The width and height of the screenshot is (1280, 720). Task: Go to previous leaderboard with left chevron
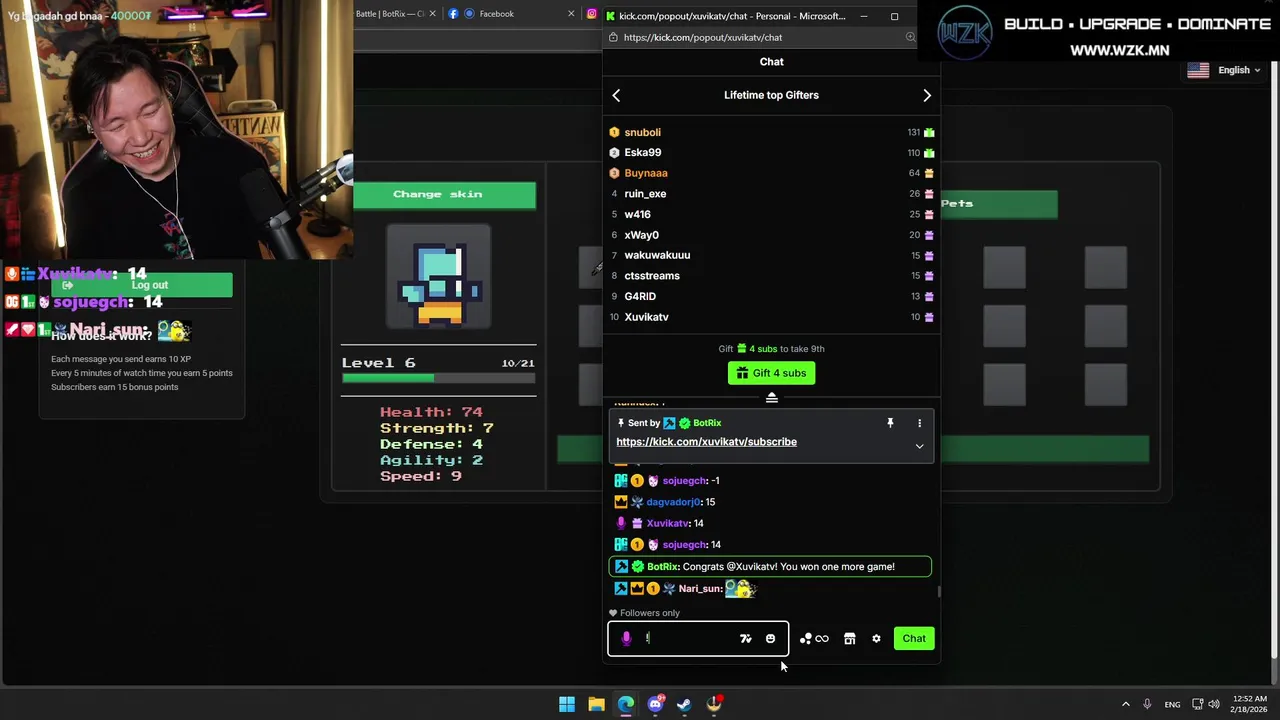[x=616, y=95]
